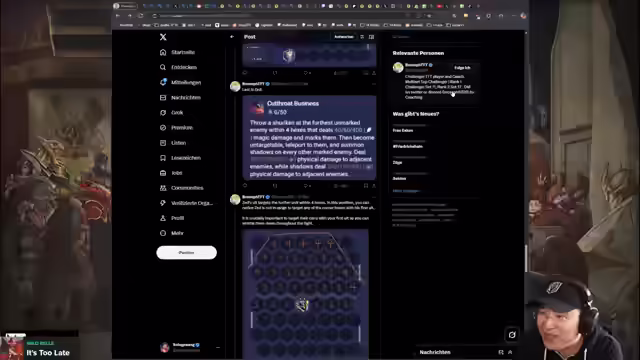The width and height of the screenshot is (640, 360).
Task: Open the author avatar on Cutthroat Business post
Action: [x=235, y=86]
